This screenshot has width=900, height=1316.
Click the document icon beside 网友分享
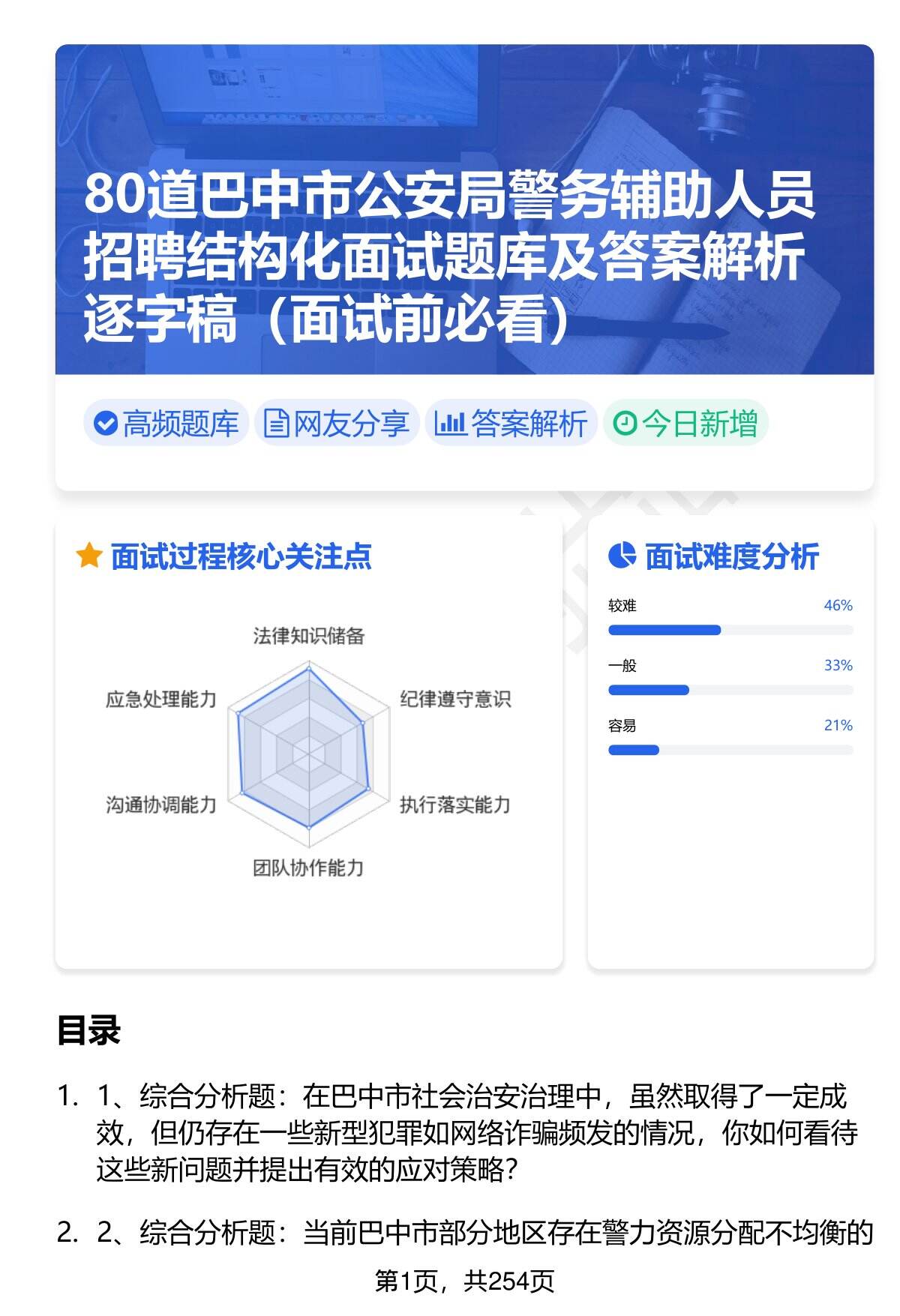(x=276, y=424)
